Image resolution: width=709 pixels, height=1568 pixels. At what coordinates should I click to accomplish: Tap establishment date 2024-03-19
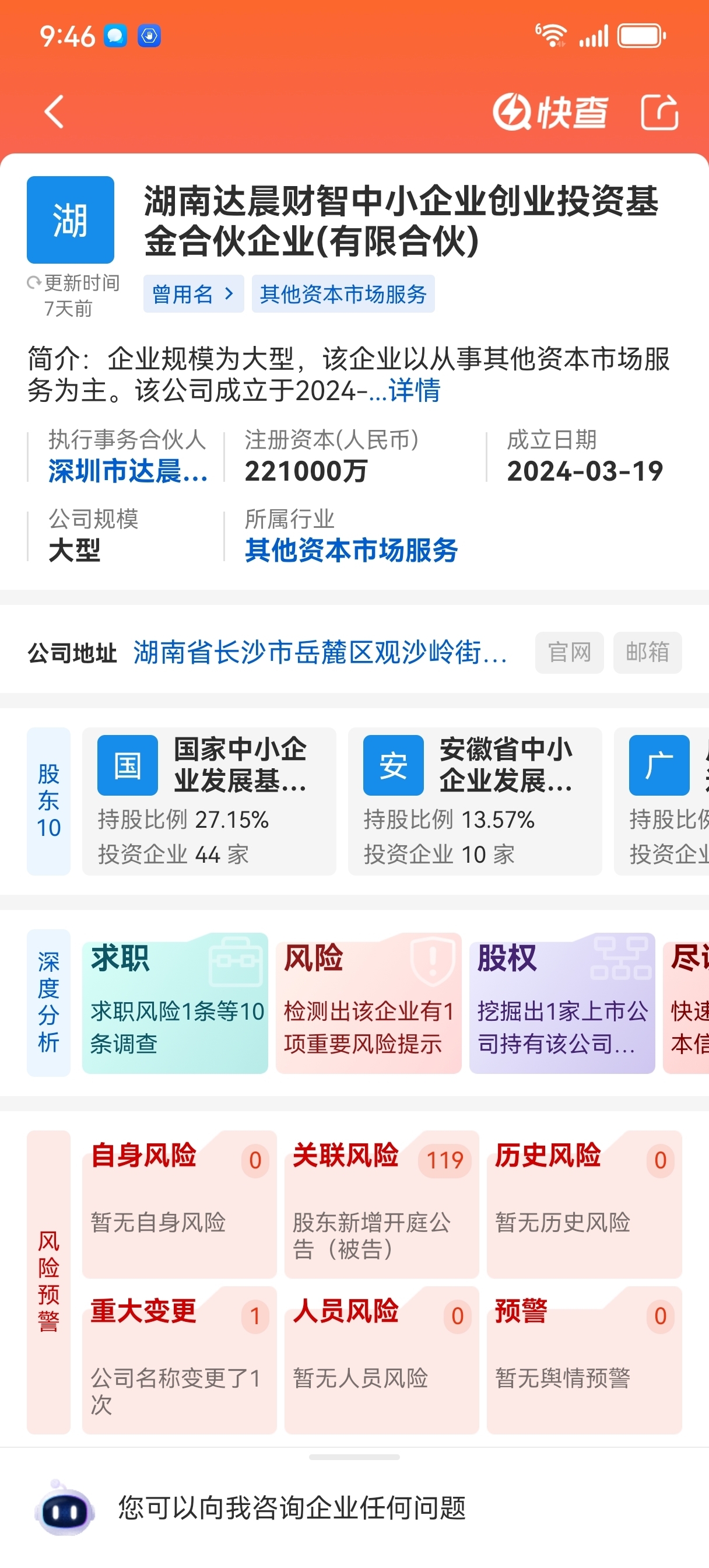tap(585, 471)
